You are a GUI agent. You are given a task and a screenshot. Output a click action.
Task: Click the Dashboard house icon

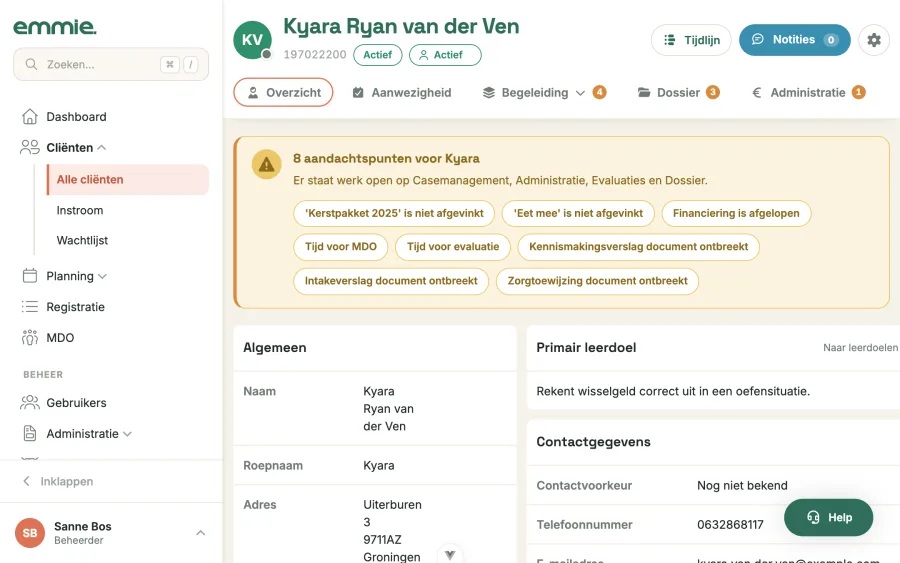[x=30, y=117]
